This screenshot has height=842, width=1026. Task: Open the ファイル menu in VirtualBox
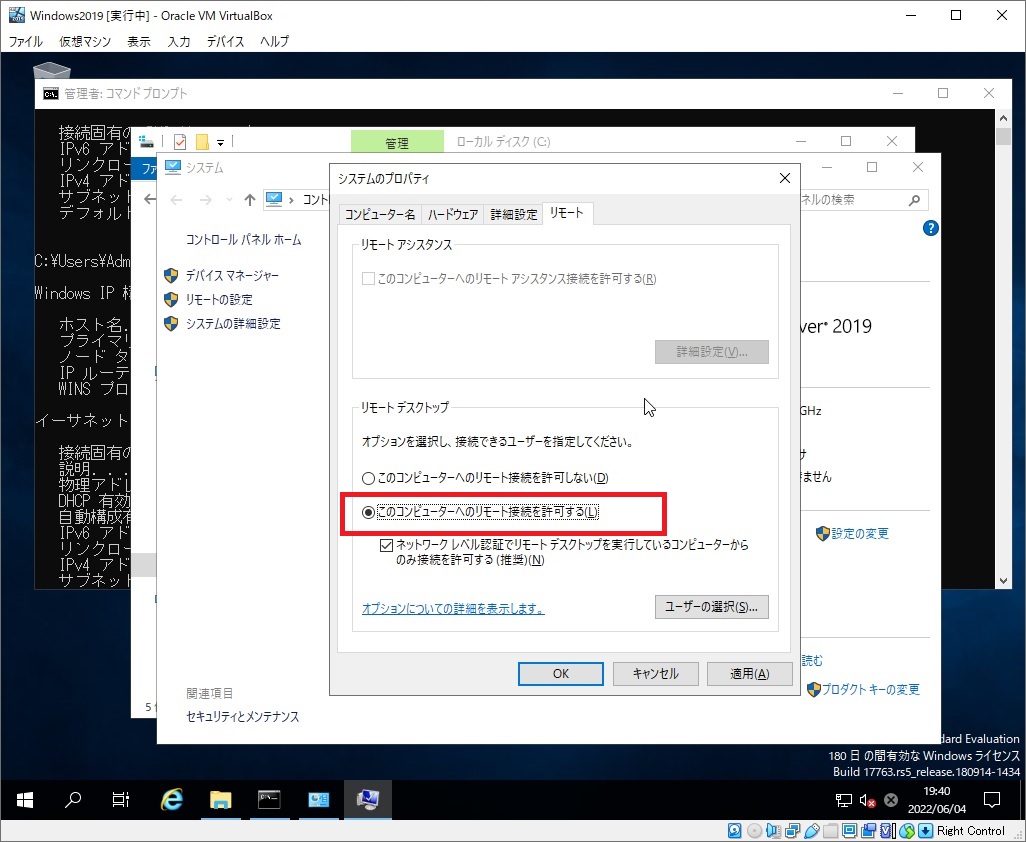point(26,41)
